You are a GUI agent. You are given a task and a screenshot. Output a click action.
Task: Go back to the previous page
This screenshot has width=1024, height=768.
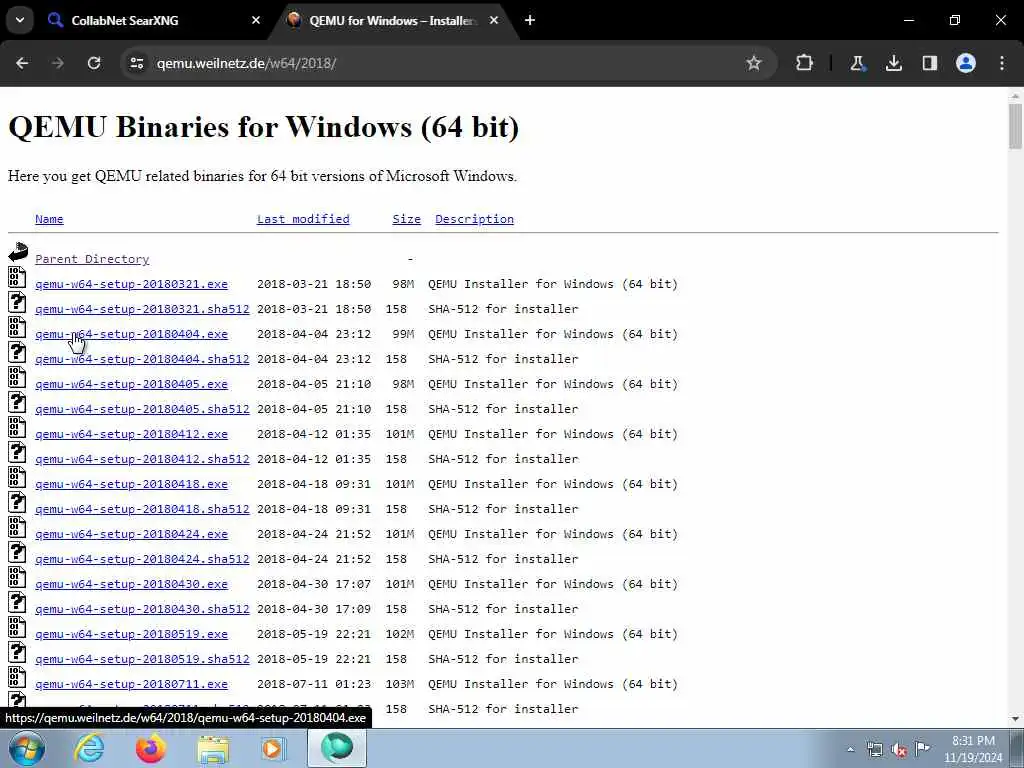tap(22, 63)
